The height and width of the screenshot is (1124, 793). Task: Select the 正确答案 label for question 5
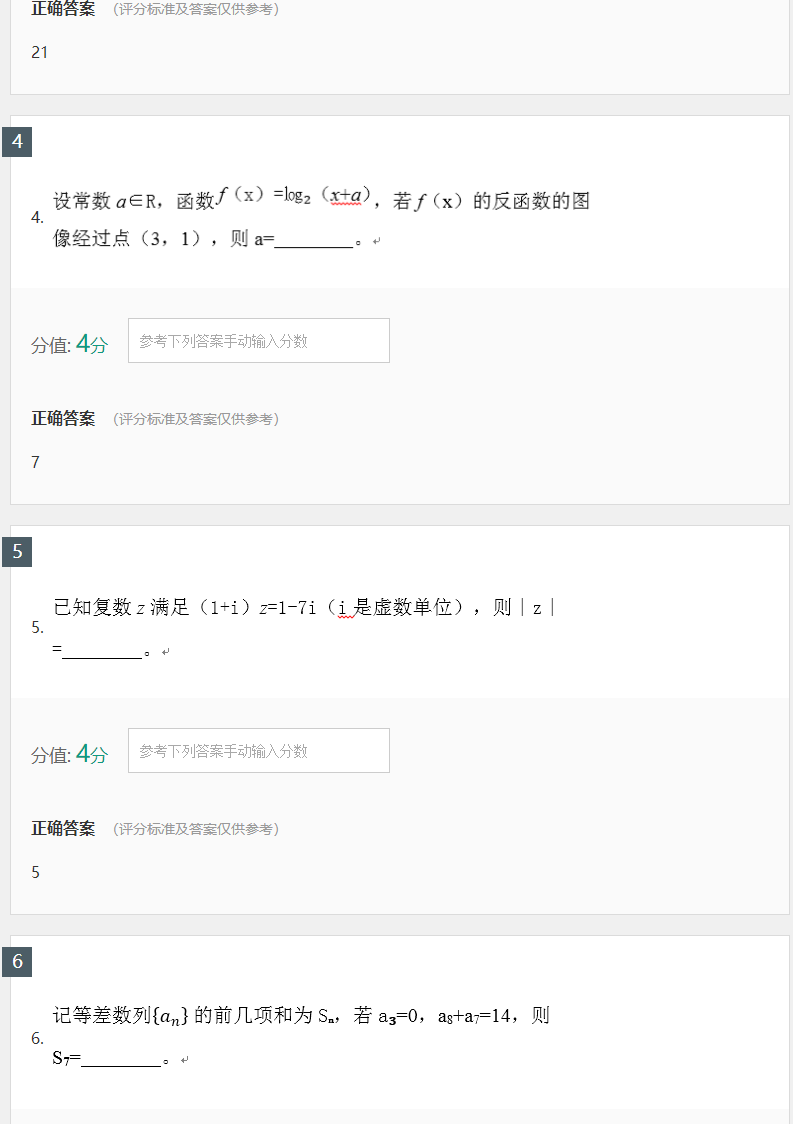point(62,828)
